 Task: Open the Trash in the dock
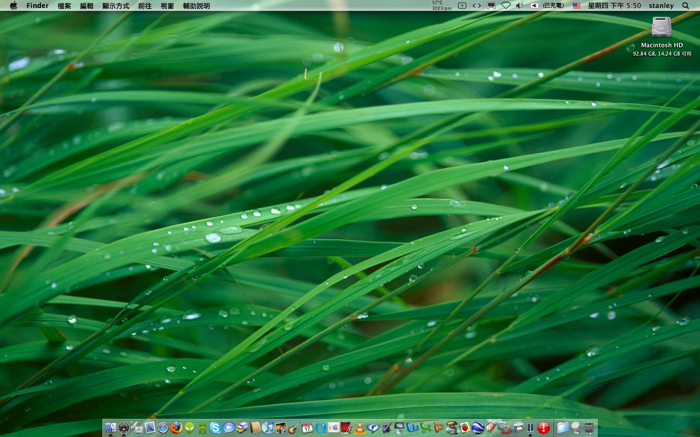pos(589,428)
